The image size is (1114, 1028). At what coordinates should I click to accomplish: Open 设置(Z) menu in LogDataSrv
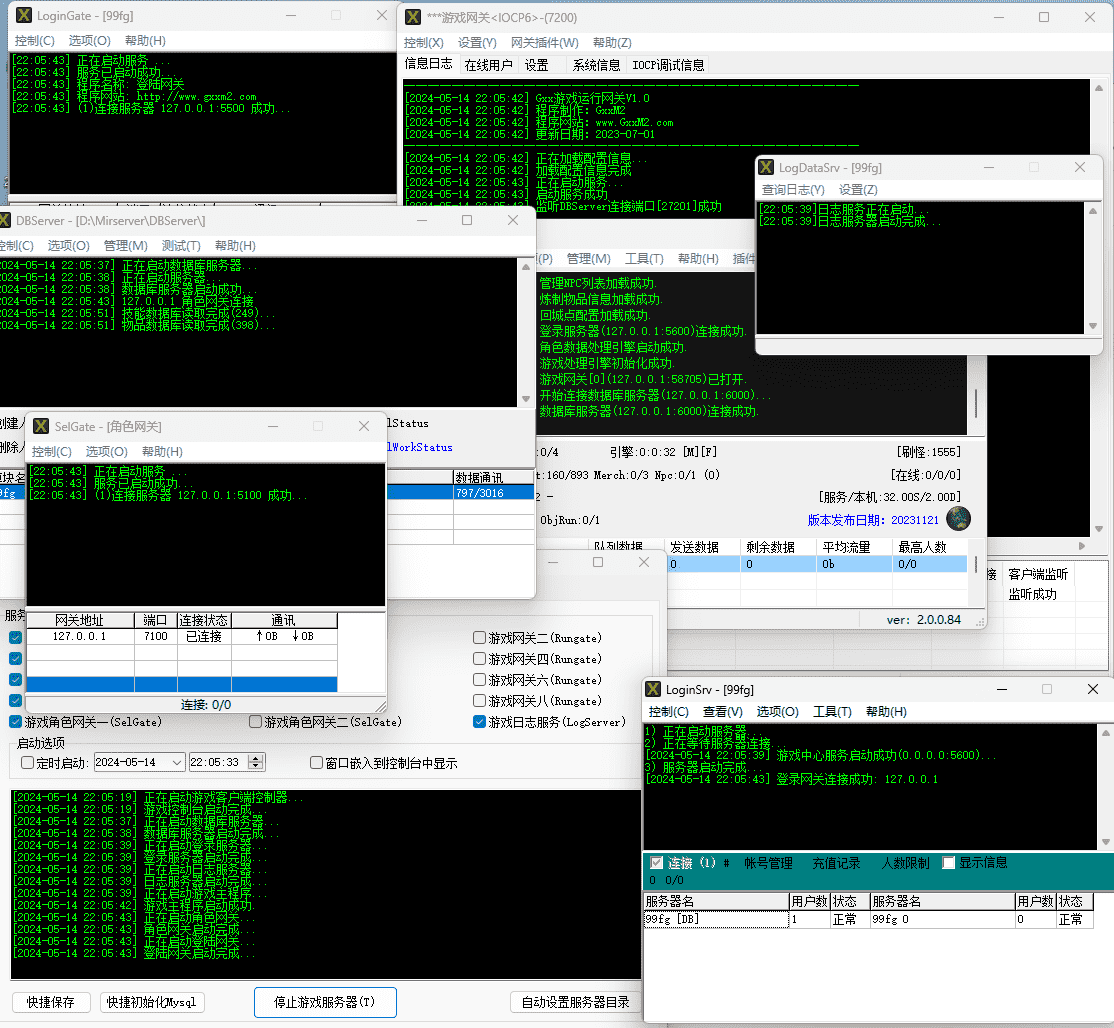(x=858, y=190)
